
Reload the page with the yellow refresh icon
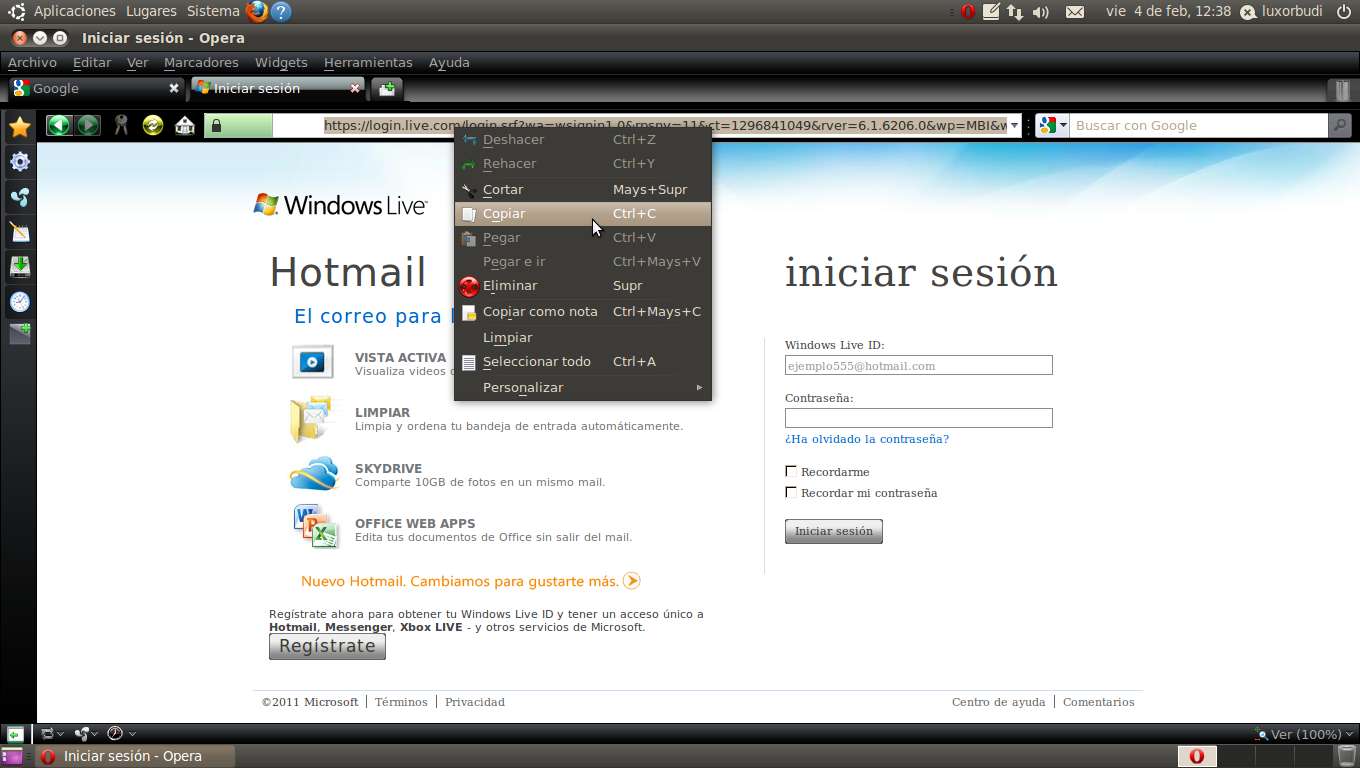(x=153, y=125)
